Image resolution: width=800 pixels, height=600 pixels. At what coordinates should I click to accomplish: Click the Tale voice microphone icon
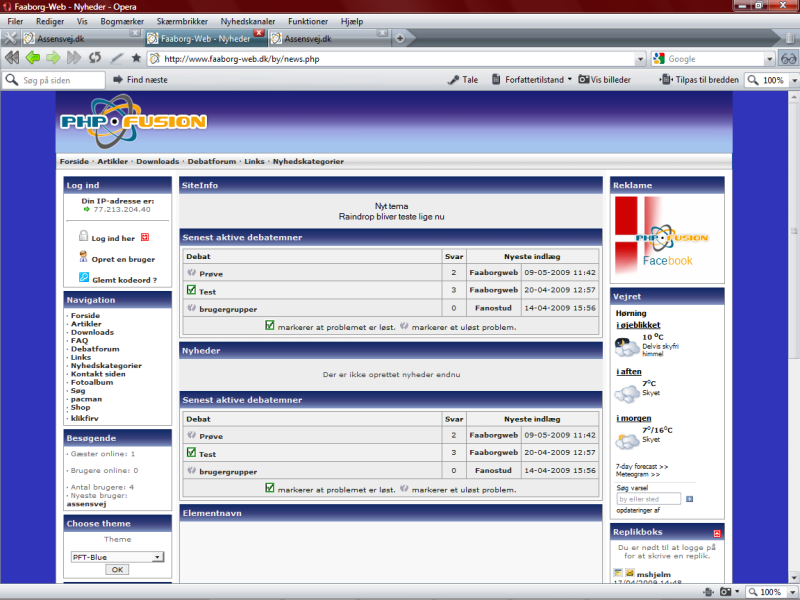click(x=453, y=80)
